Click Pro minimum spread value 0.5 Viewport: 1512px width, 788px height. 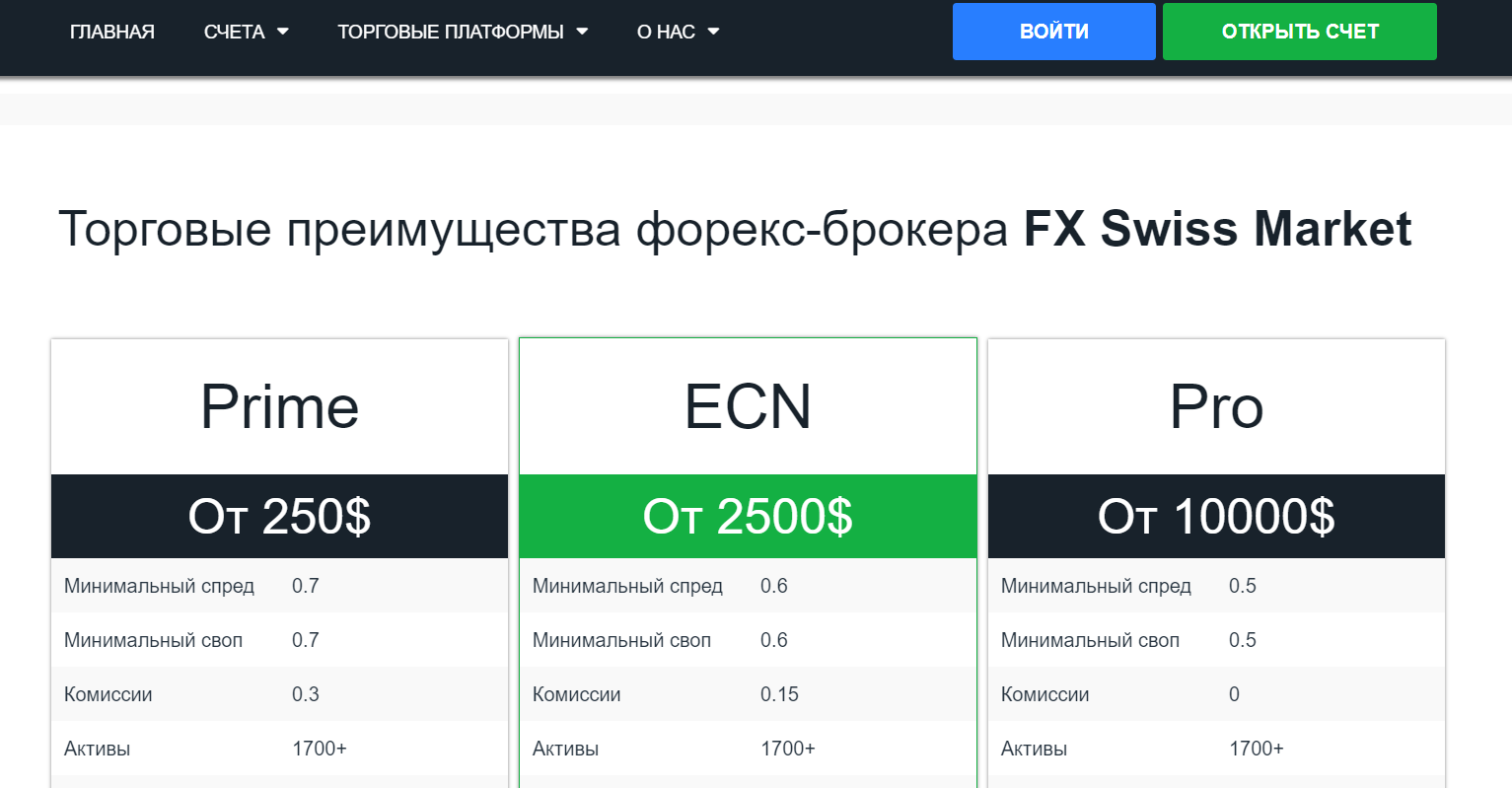point(1243,586)
